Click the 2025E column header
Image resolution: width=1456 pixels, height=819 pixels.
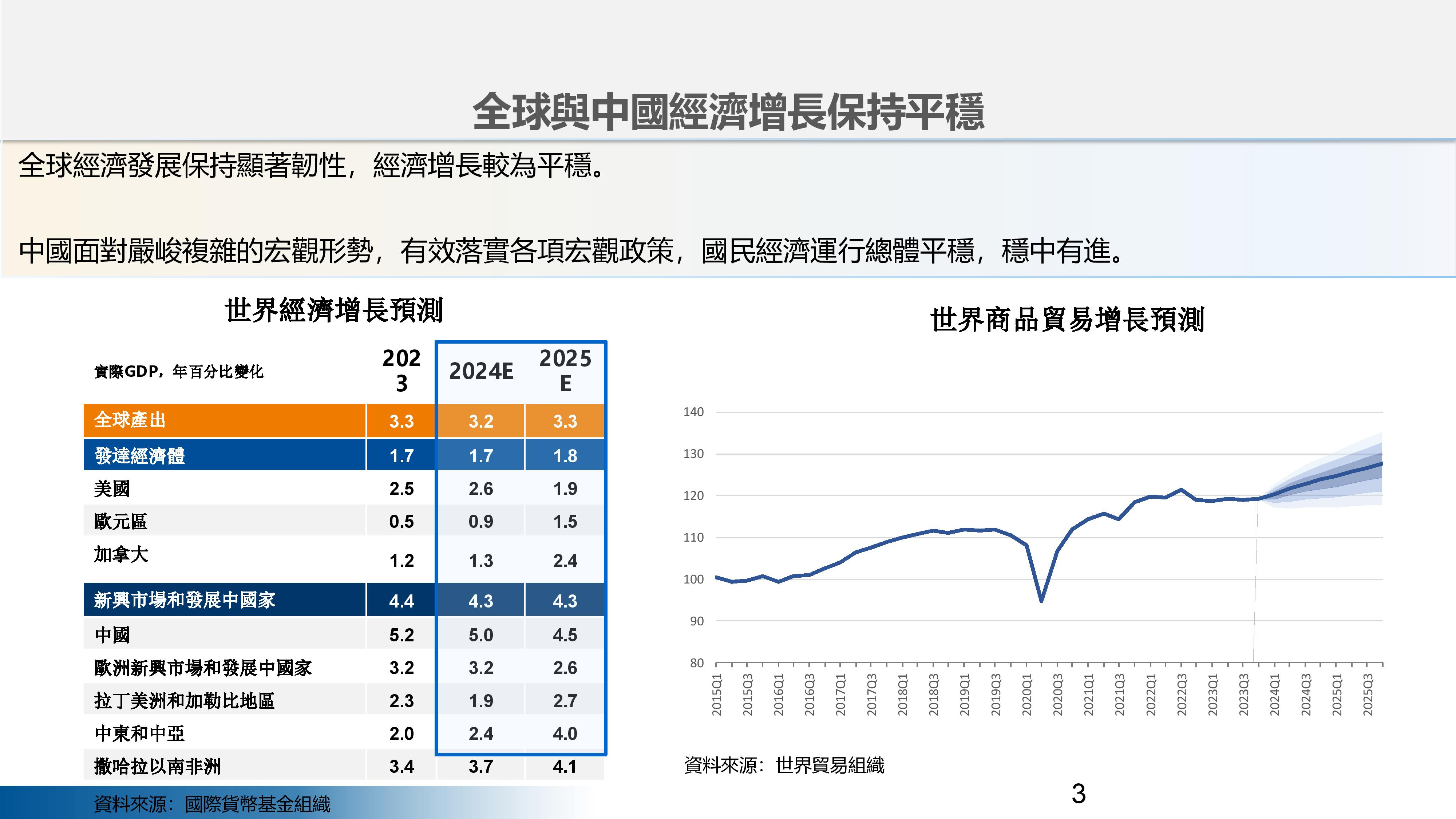(565, 371)
